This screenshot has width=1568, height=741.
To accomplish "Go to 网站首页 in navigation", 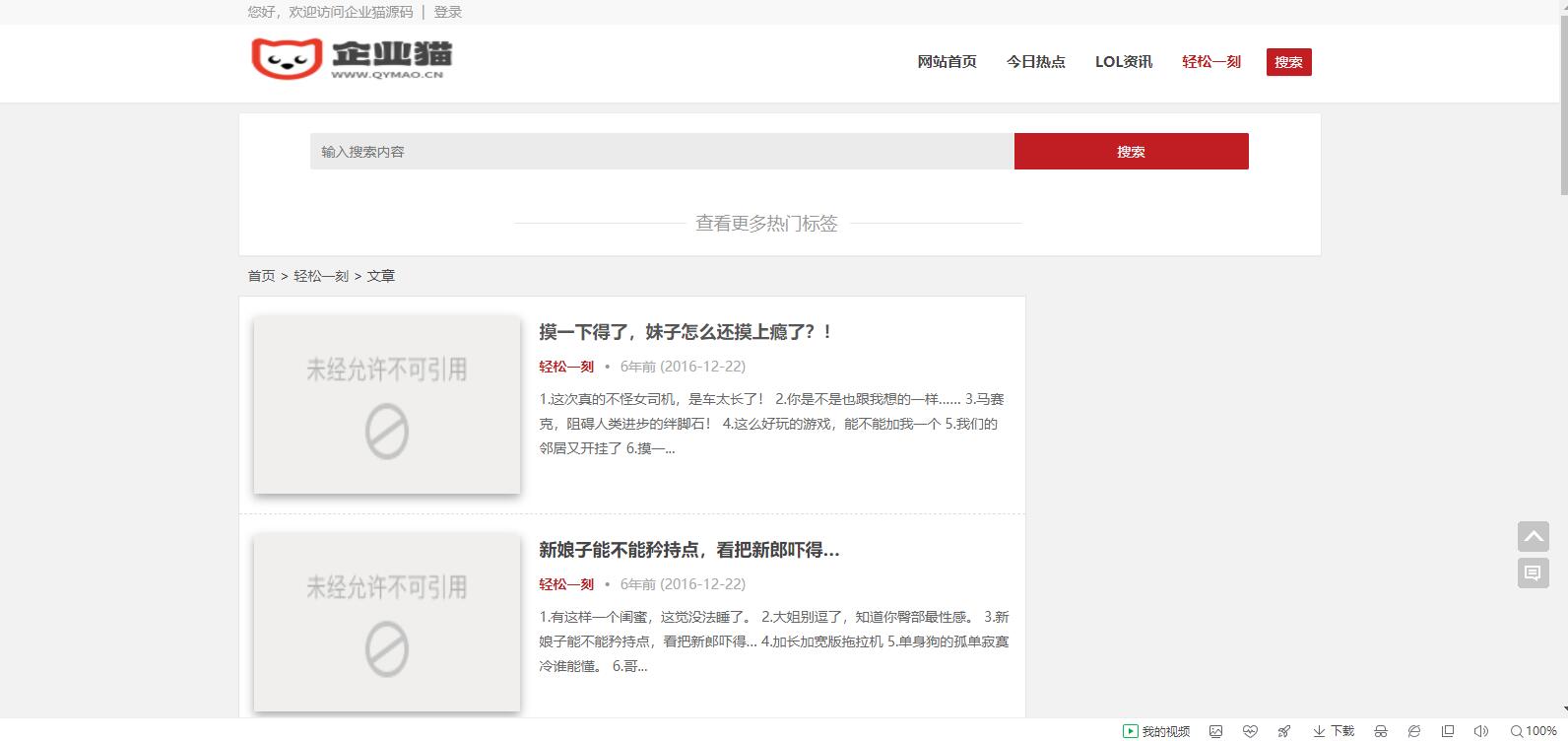I will pyautogui.click(x=947, y=62).
